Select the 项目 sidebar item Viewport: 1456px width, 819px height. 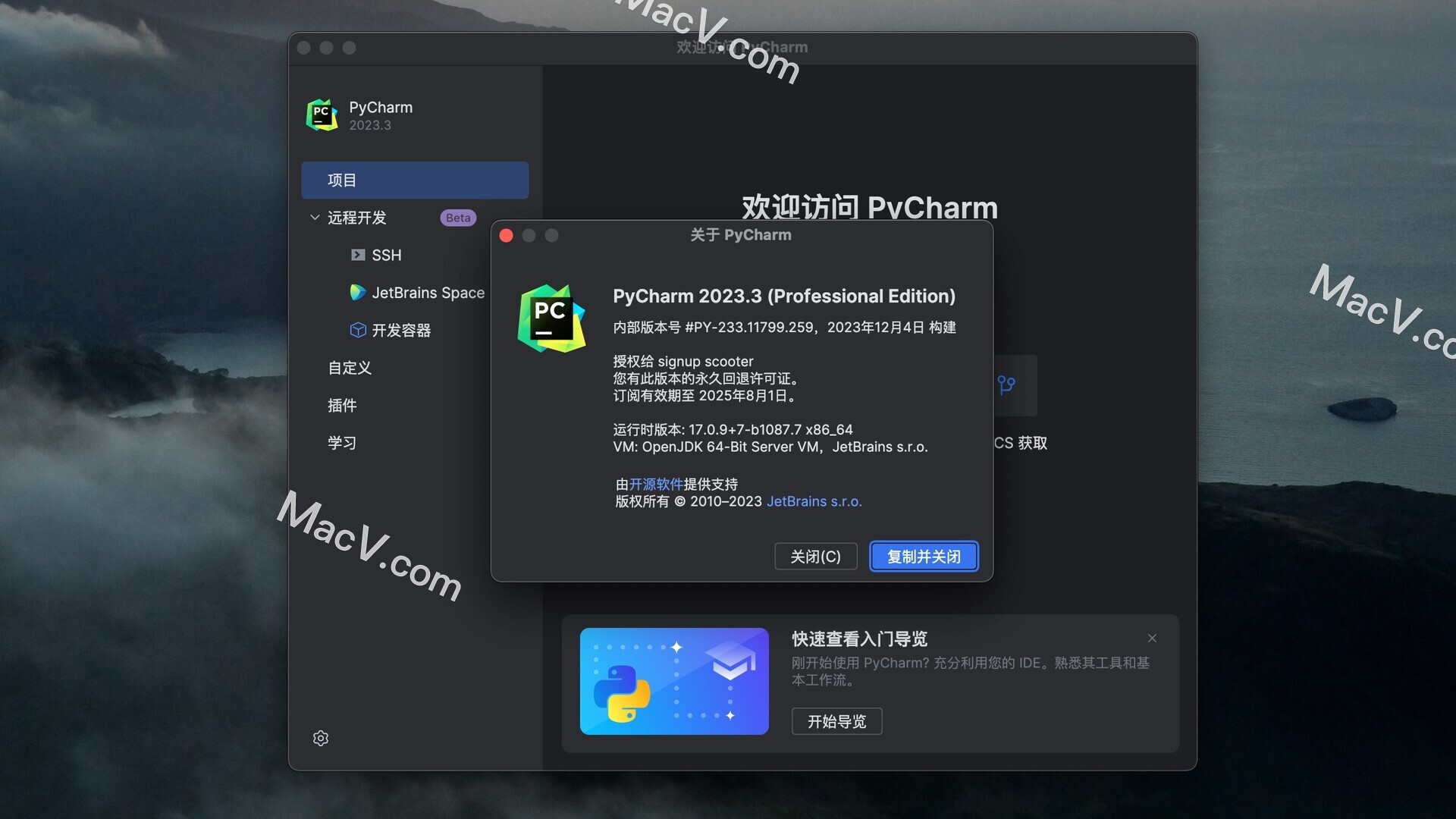[x=415, y=180]
